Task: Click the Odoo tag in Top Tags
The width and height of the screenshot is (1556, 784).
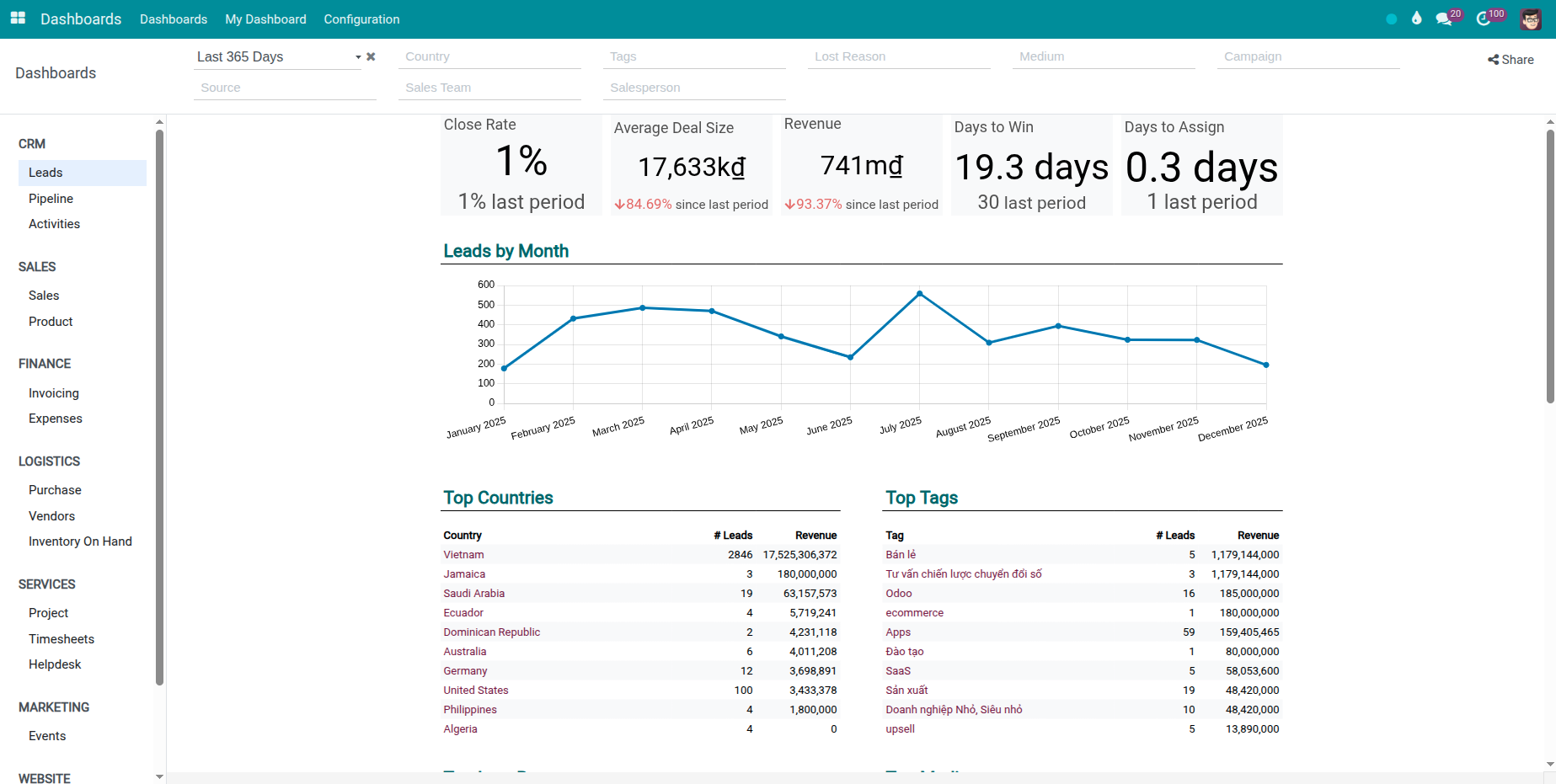Action: (x=898, y=593)
